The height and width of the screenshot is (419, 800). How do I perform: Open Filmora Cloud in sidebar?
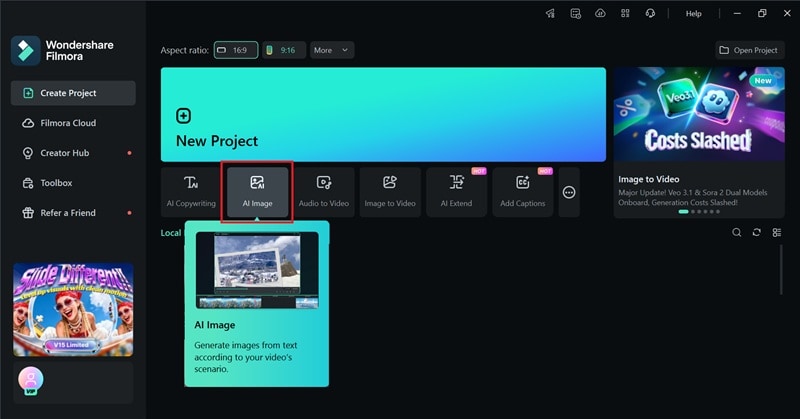[73, 123]
